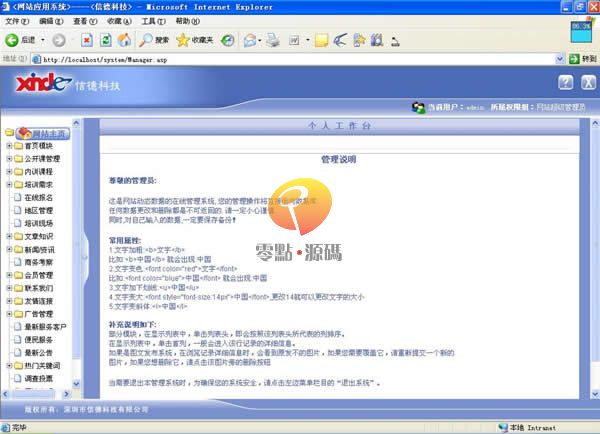Open the 最新服务客户 tree link
The width and height of the screenshot is (600, 434).
45,327
